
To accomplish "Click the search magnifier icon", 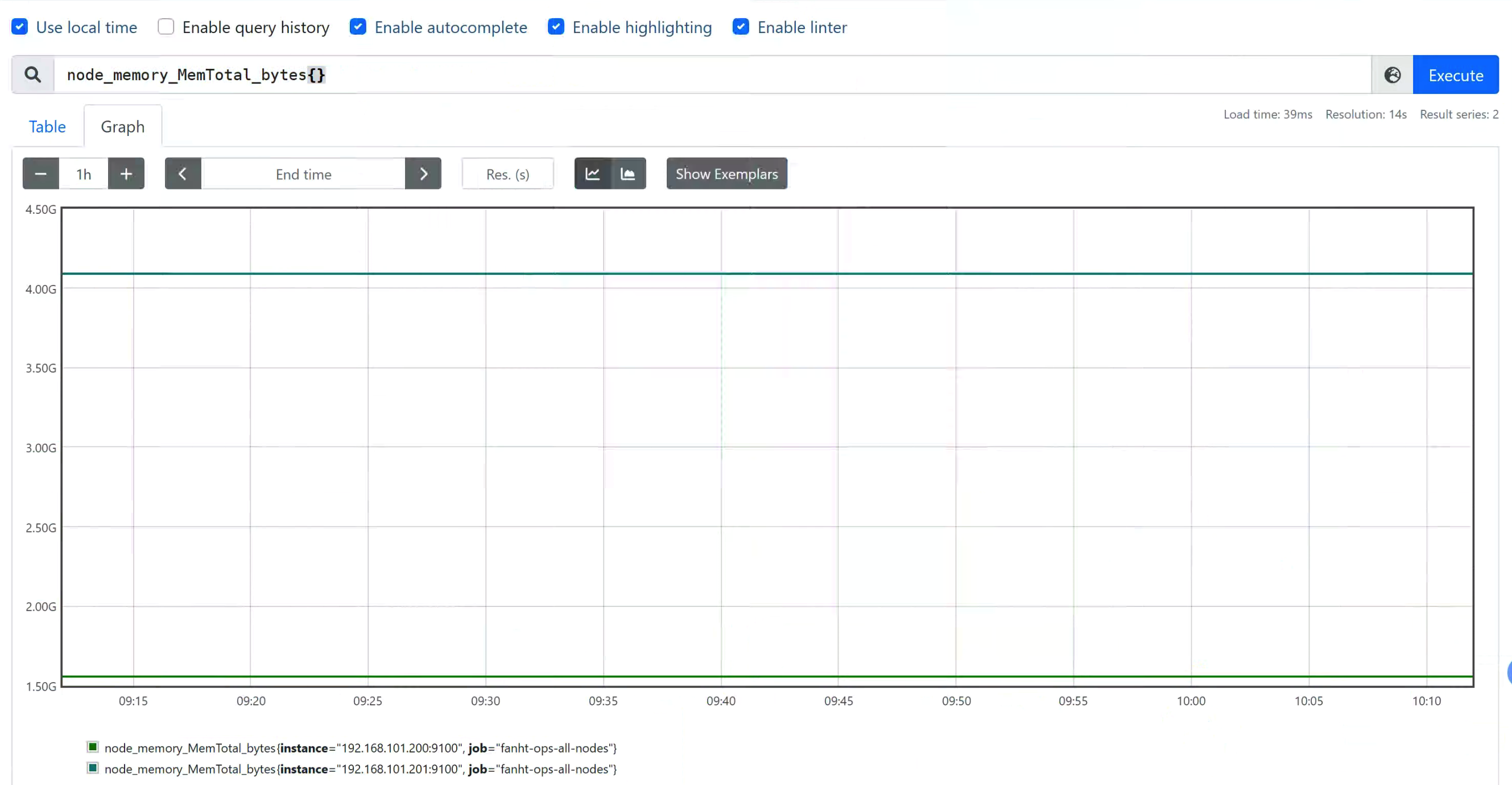I will point(33,75).
